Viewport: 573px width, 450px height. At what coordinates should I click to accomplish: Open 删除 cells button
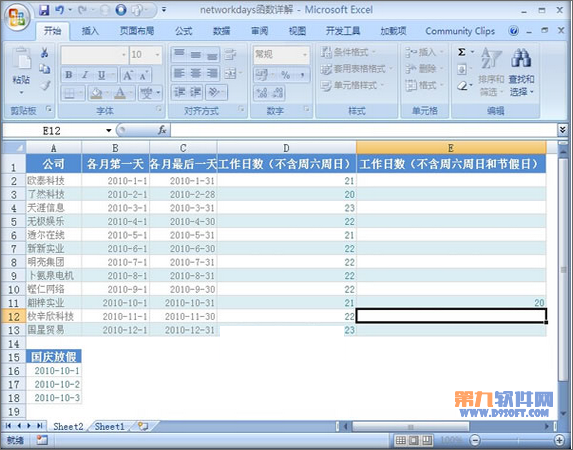tap(424, 69)
